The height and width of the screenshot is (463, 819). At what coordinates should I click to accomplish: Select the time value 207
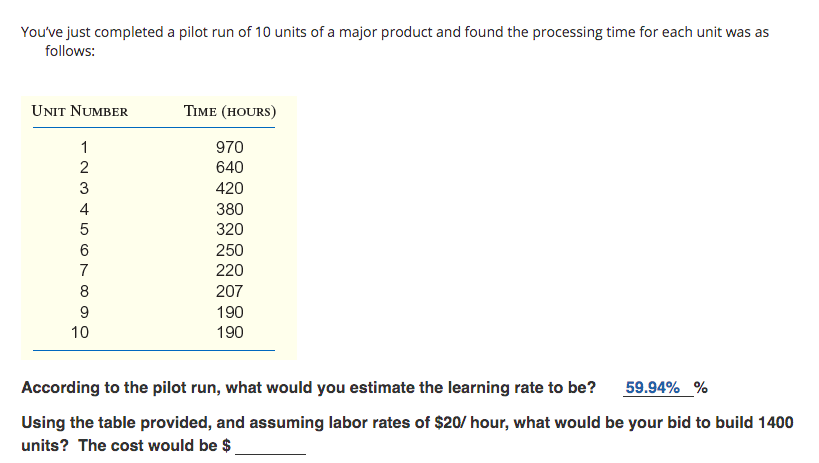pyautogui.click(x=230, y=291)
